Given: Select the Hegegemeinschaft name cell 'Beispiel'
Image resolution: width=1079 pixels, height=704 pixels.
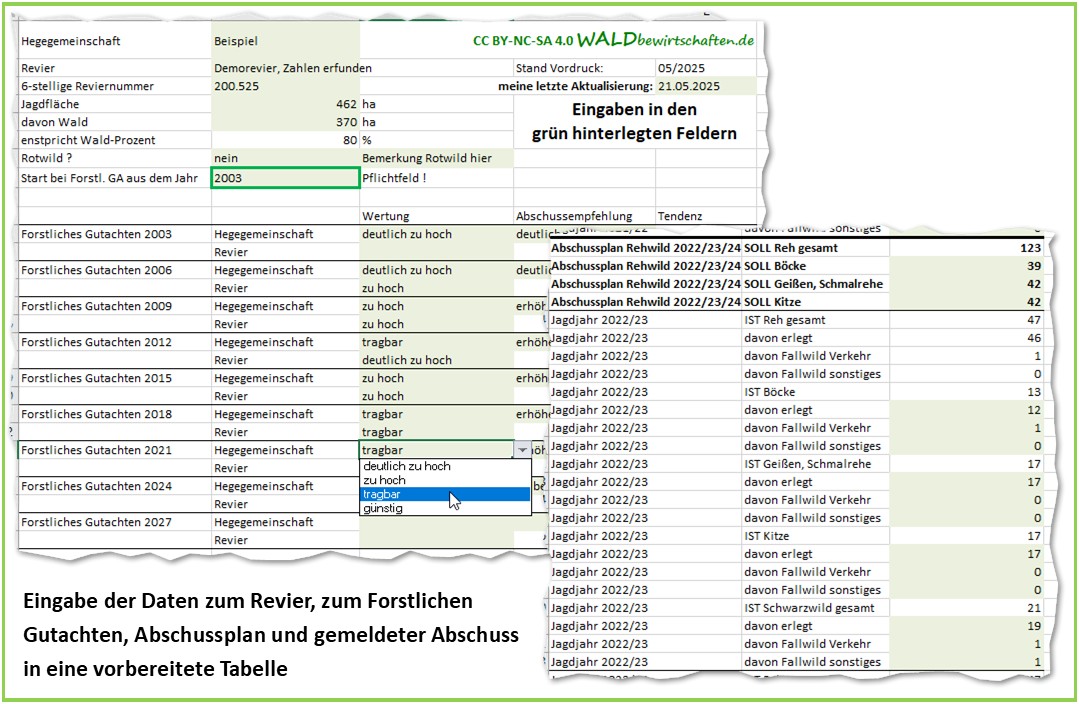Looking at the screenshot, I should (285, 42).
